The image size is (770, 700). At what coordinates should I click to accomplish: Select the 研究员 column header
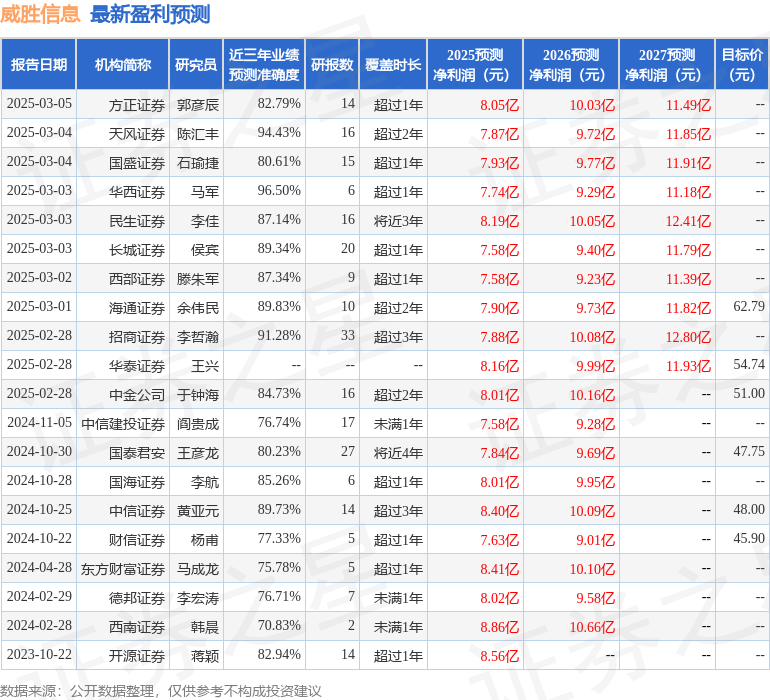coord(196,64)
